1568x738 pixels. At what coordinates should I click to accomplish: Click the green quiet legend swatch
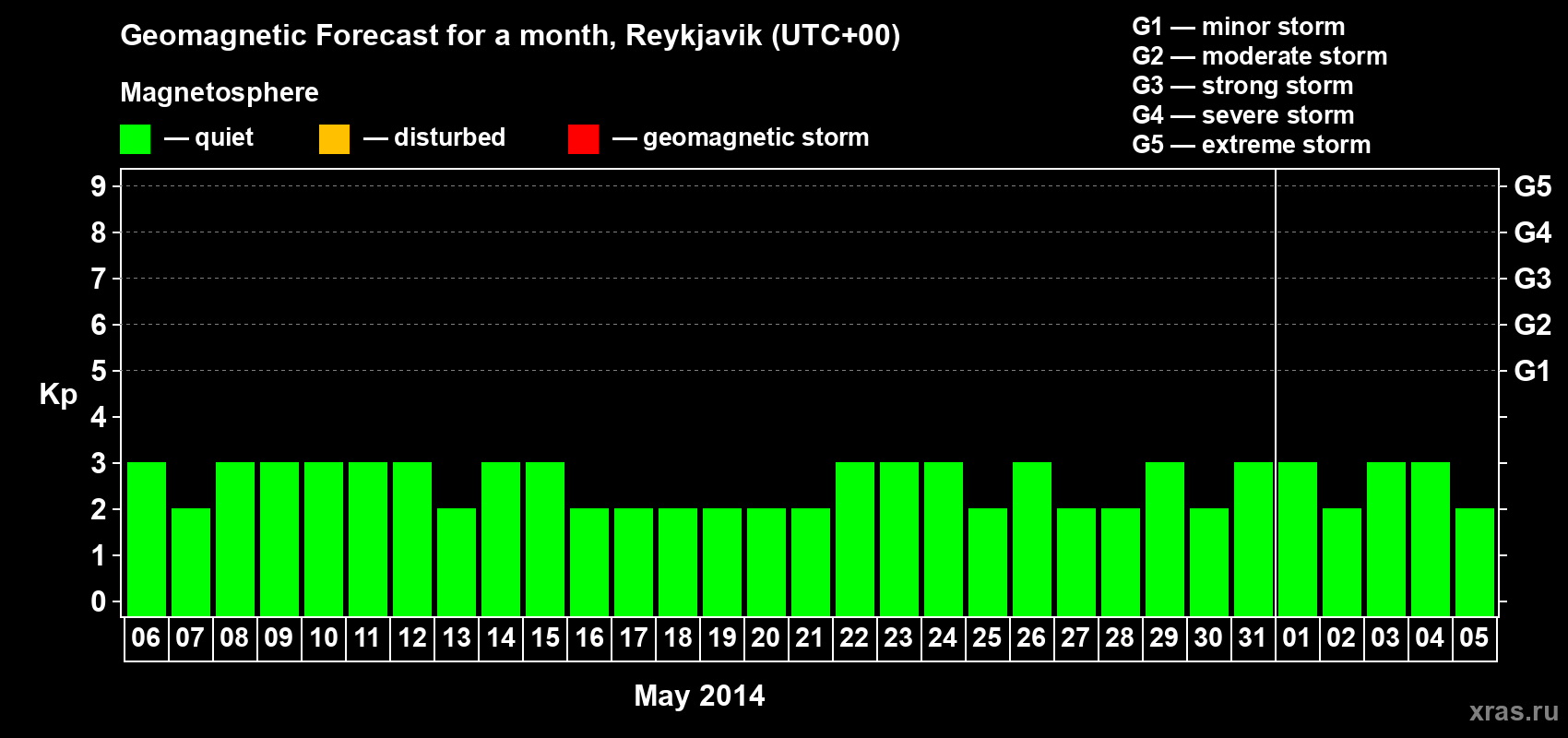135,139
